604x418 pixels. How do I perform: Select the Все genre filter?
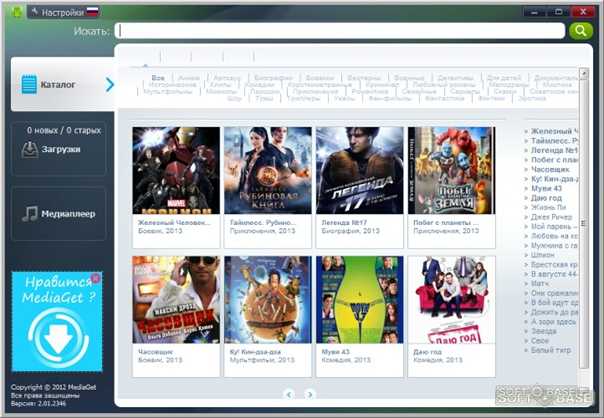[x=158, y=78]
